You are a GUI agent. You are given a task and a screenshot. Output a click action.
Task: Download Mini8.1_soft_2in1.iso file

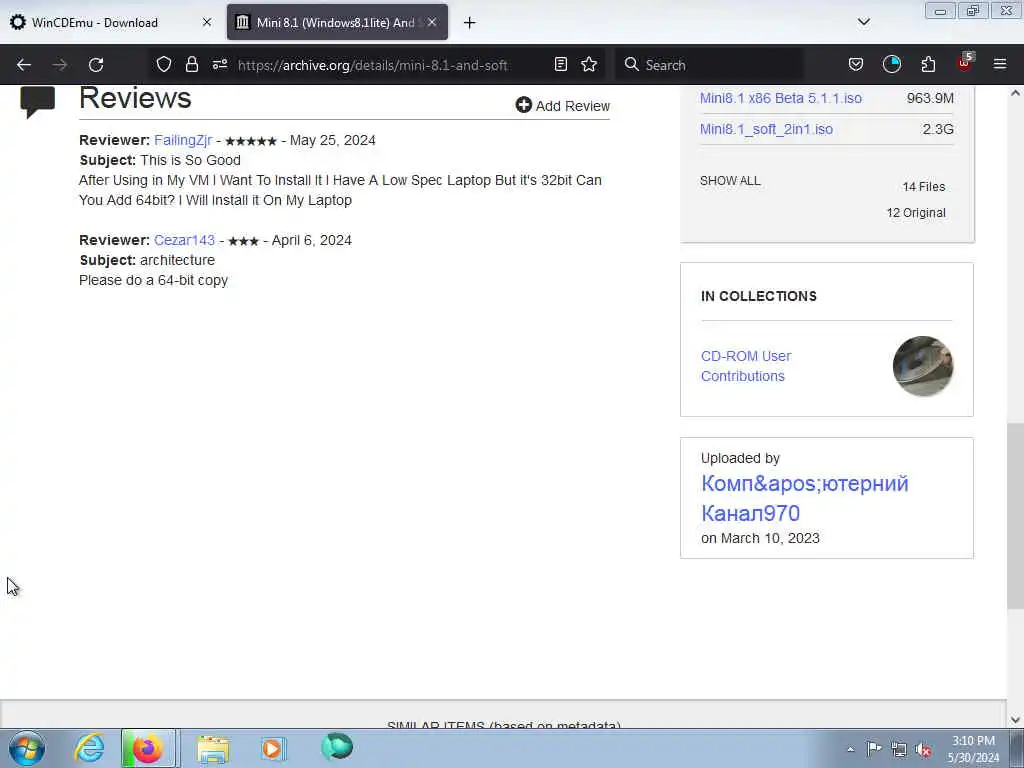point(766,129)
